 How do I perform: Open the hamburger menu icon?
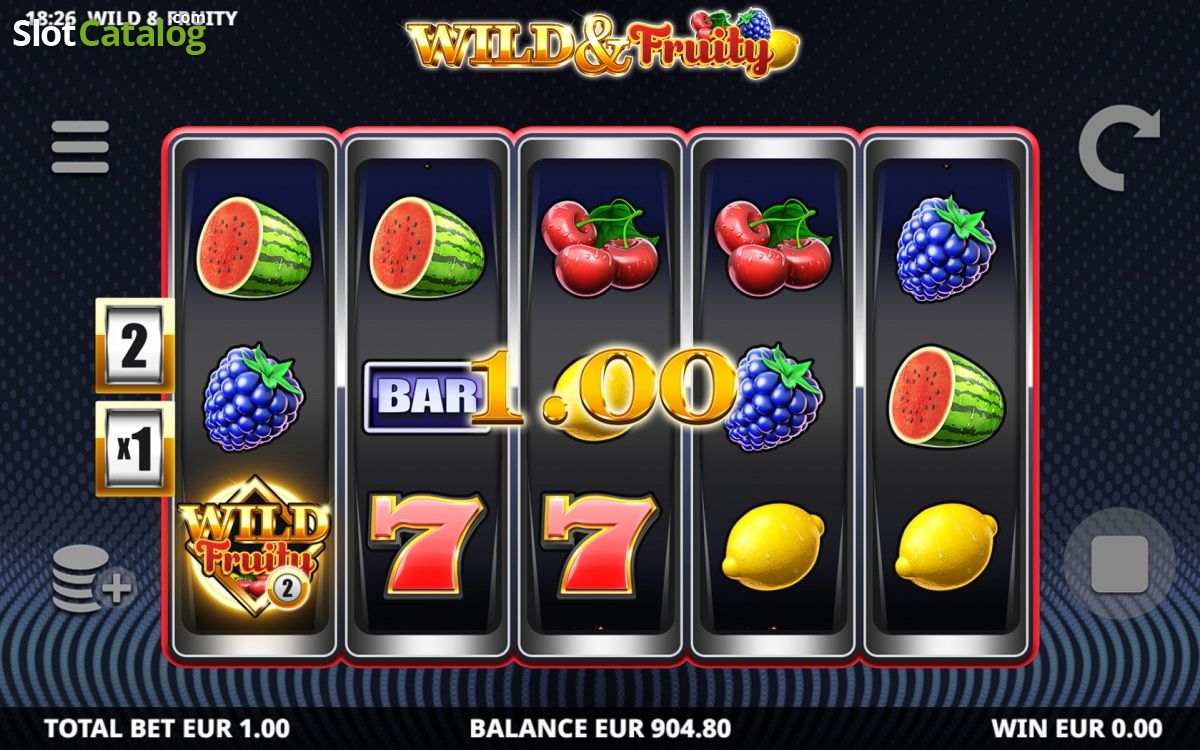[x=80, y=147]
